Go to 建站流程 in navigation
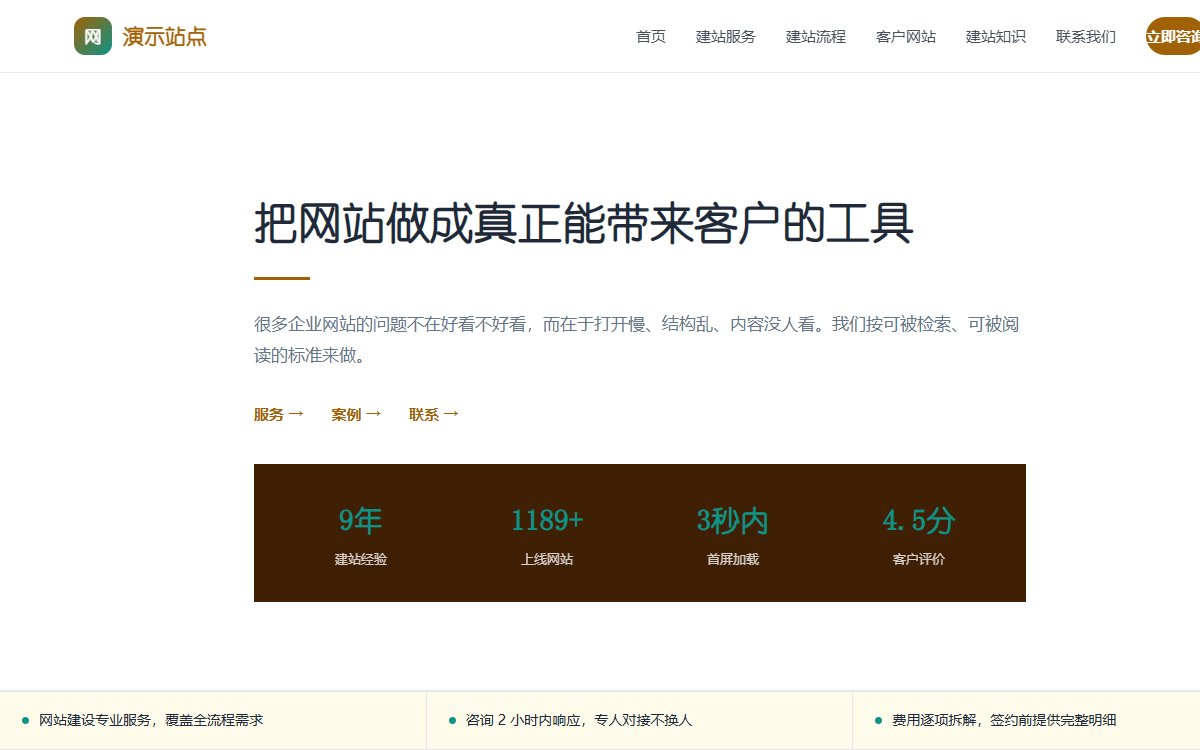Screen dimensions: 1200x750 click(816, 37)
